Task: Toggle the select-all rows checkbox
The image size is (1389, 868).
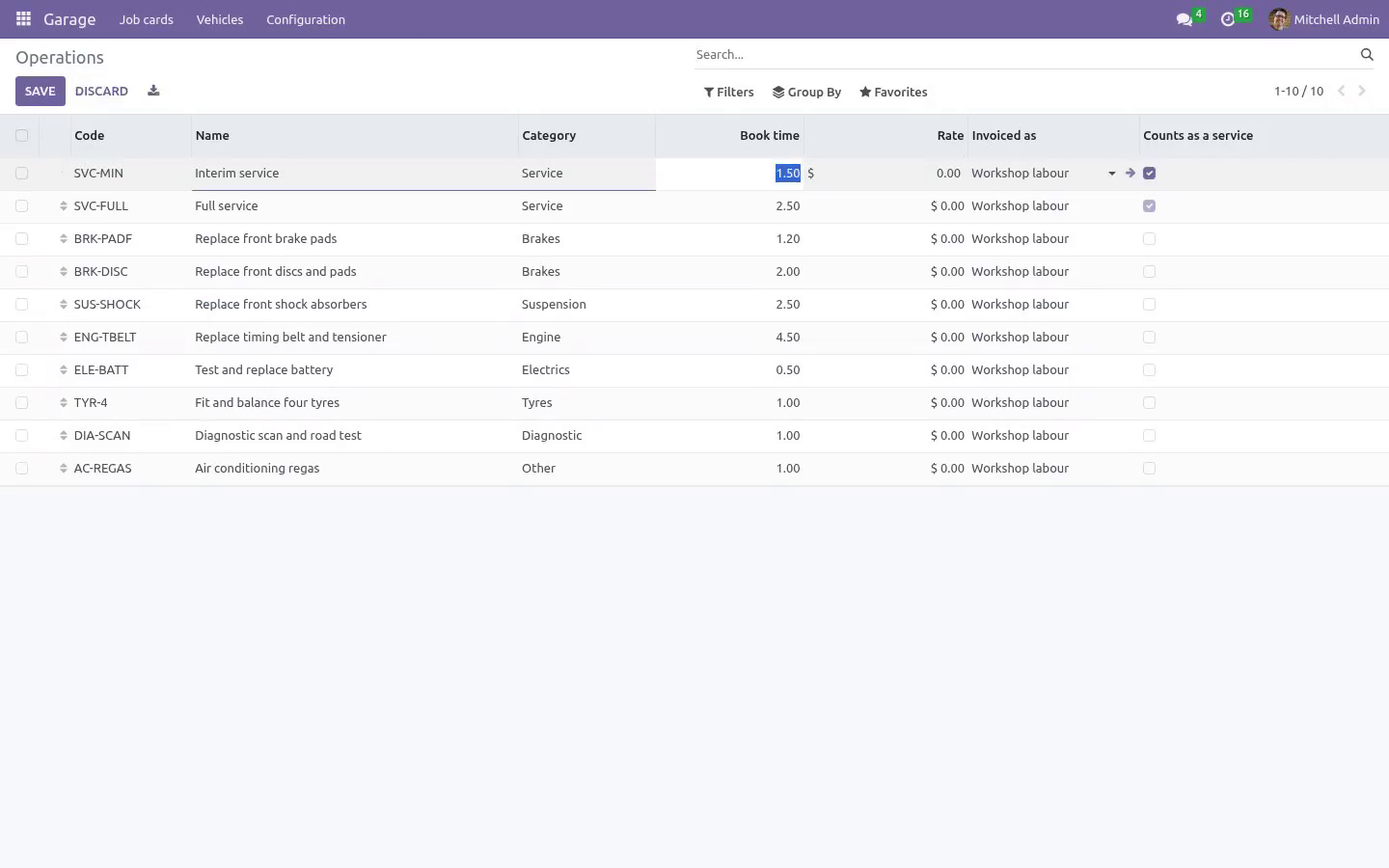Action: click(22, 136)
